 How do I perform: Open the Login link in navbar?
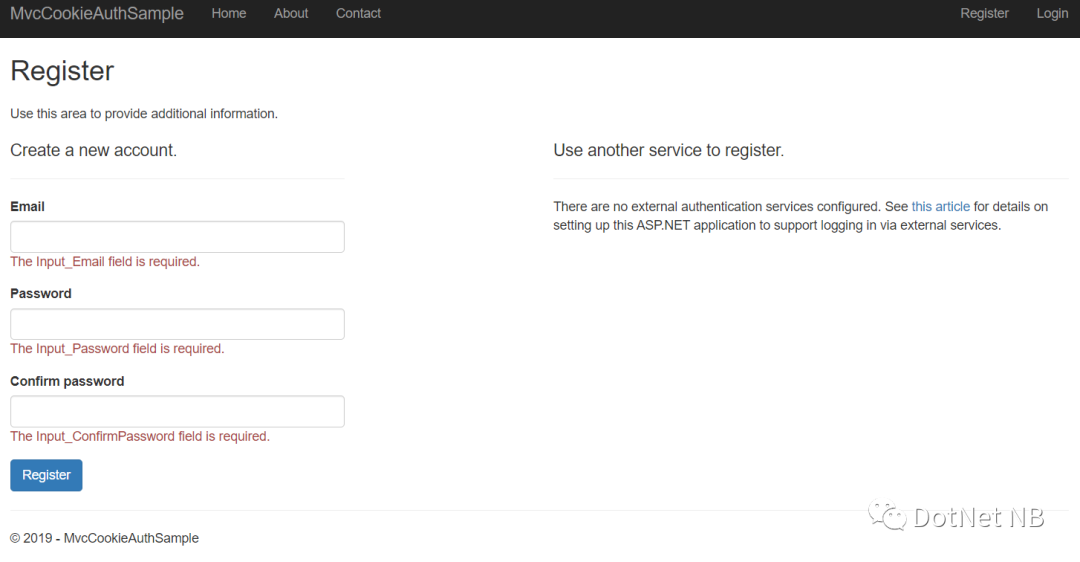(1052, 14)
